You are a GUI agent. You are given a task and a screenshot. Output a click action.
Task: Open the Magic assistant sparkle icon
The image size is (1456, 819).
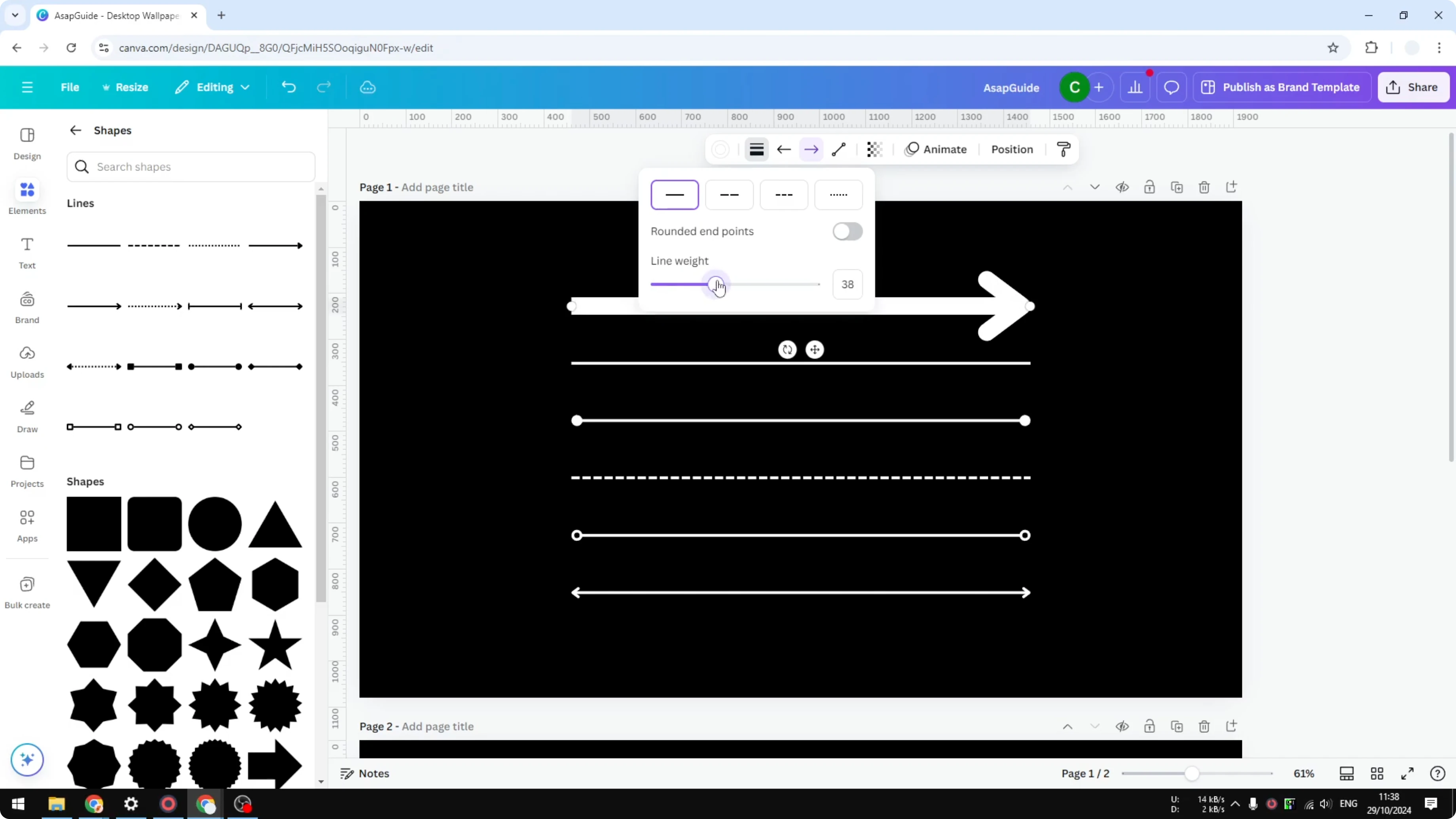(27, 760)
